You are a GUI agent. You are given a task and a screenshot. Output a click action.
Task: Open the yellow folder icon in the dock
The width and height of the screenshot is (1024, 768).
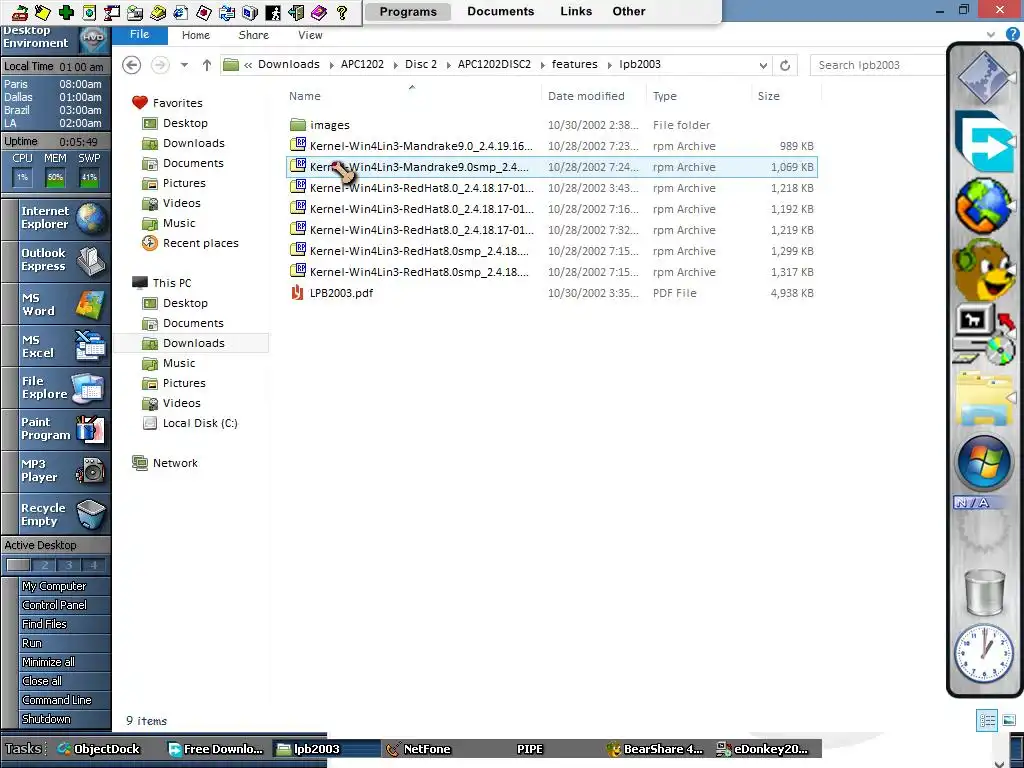[x=985, y=398]
